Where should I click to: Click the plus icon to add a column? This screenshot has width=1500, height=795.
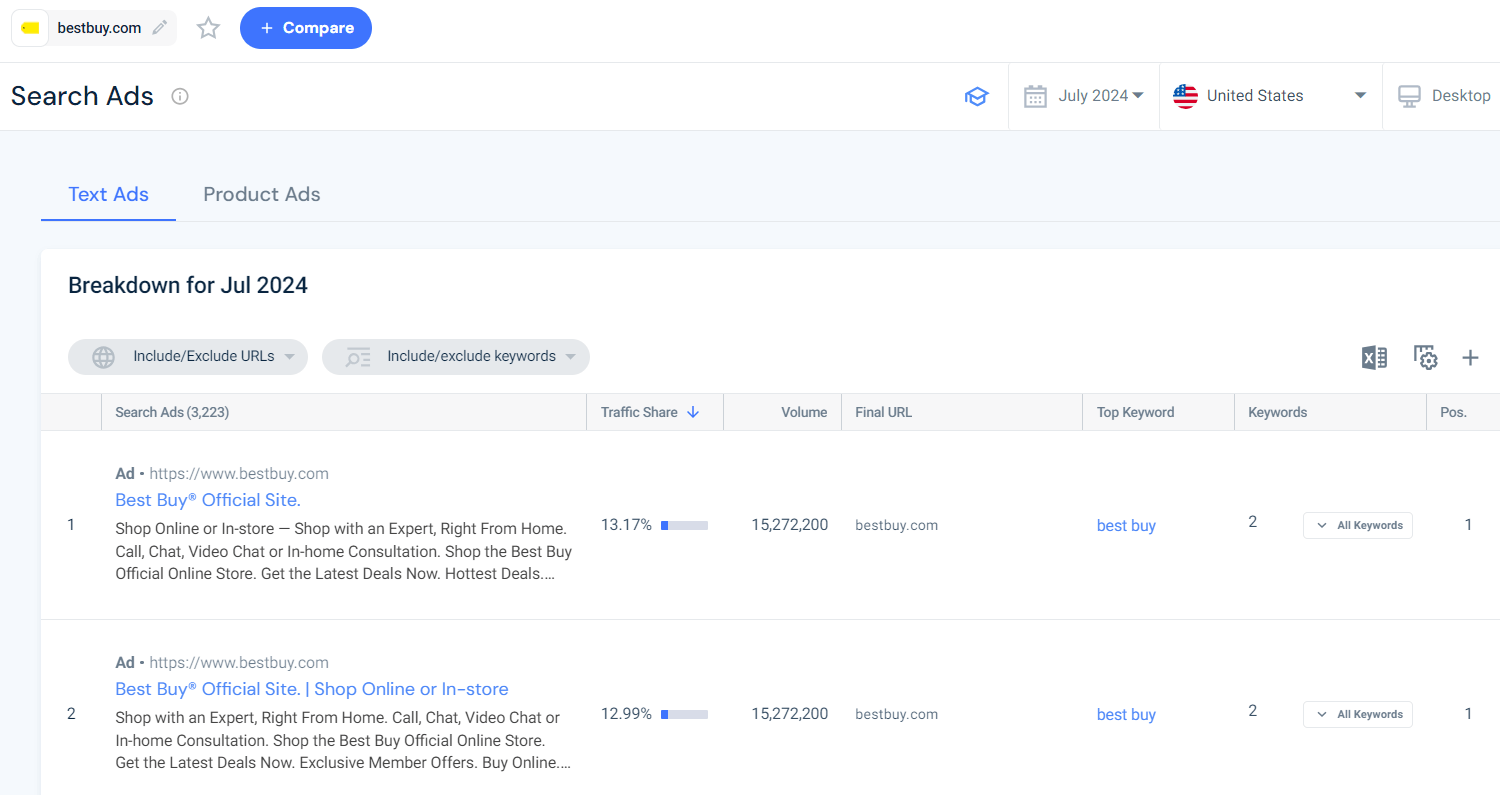(1471, 357)
